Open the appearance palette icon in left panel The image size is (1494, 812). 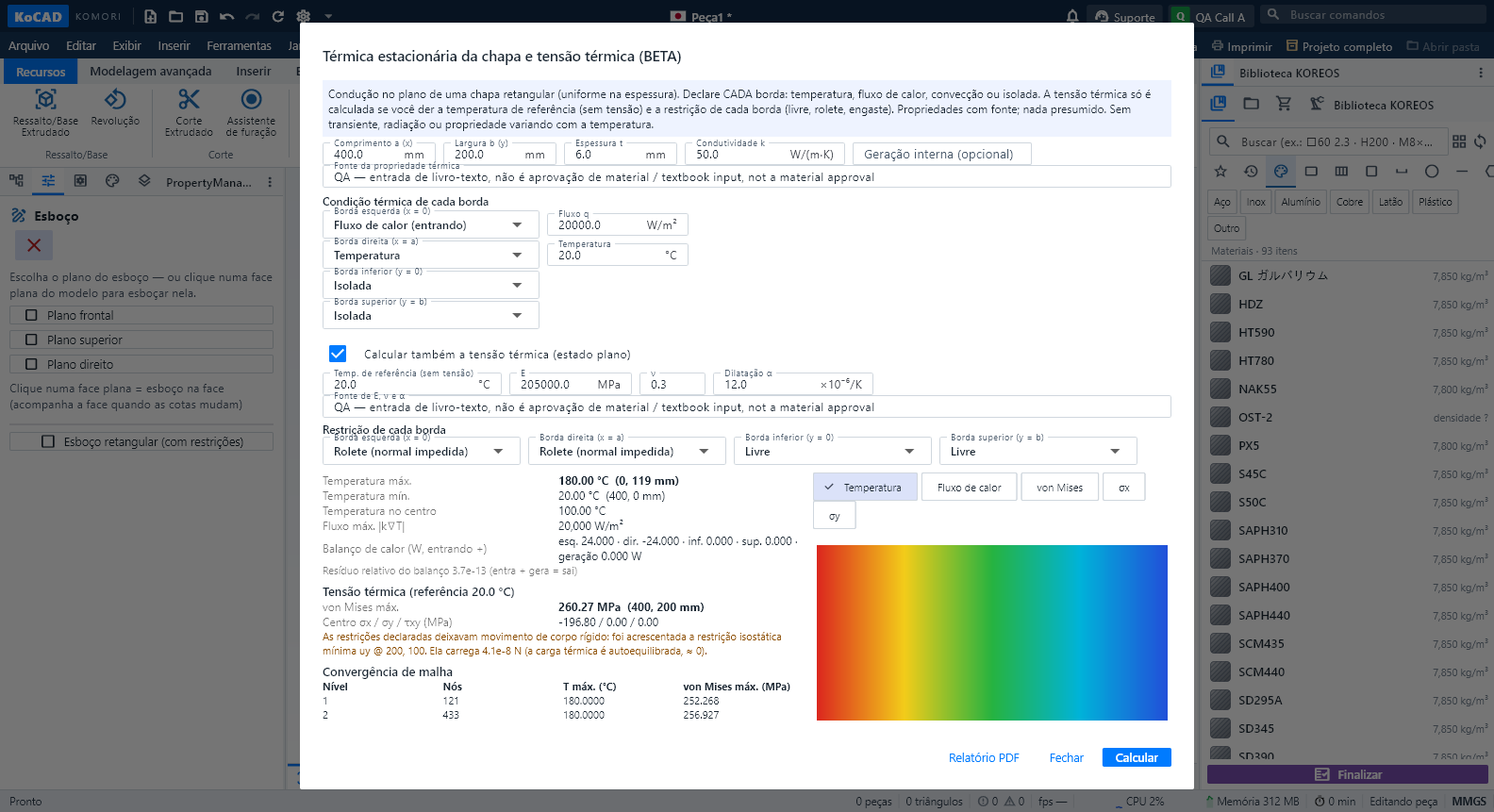click(112, 181)
